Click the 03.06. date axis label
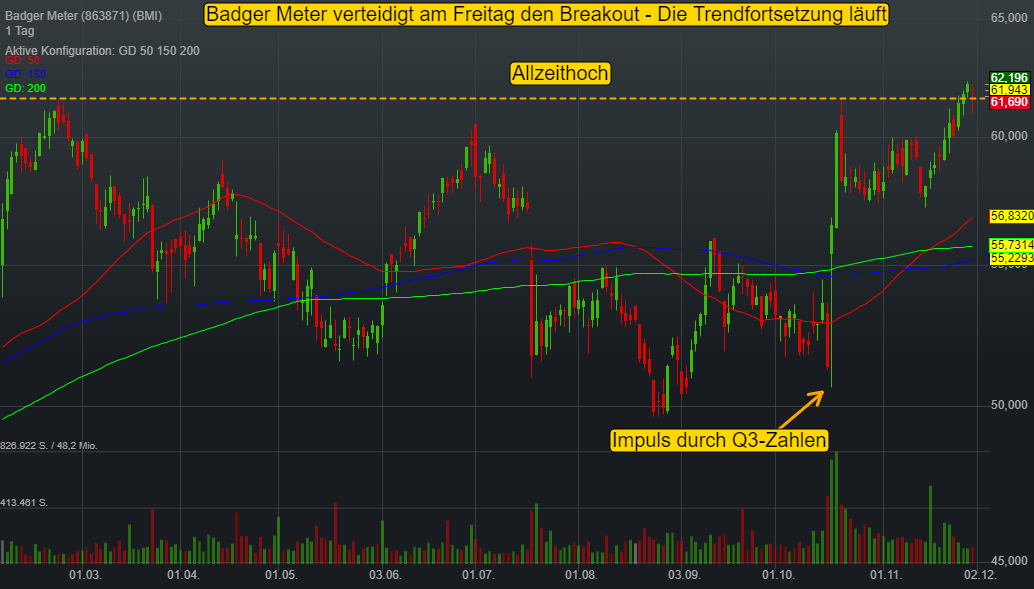1034x589 pixels. pos(384,575)
